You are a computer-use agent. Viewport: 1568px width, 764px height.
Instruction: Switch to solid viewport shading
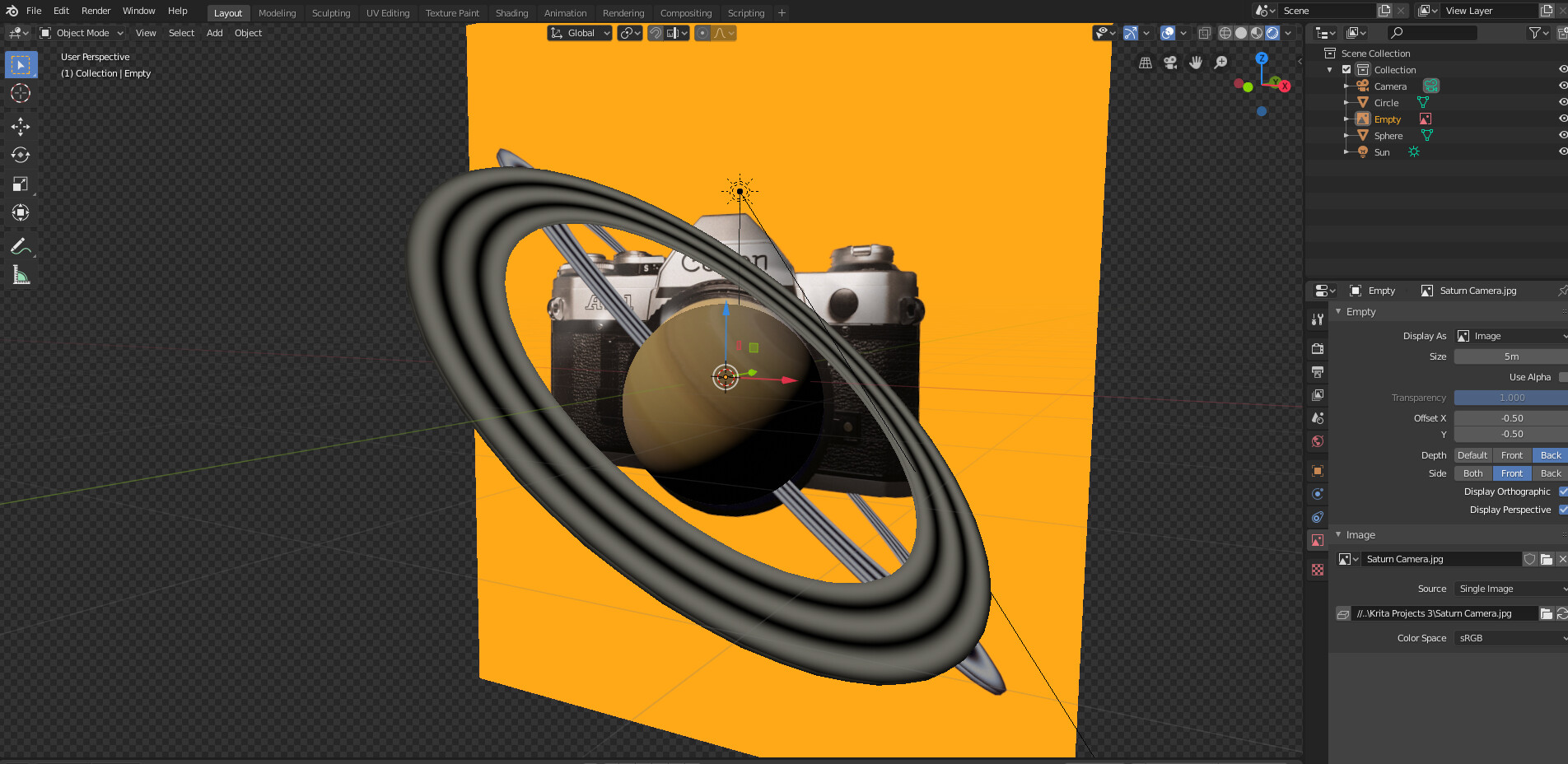pyautogui.click(x=1241, y=33)
